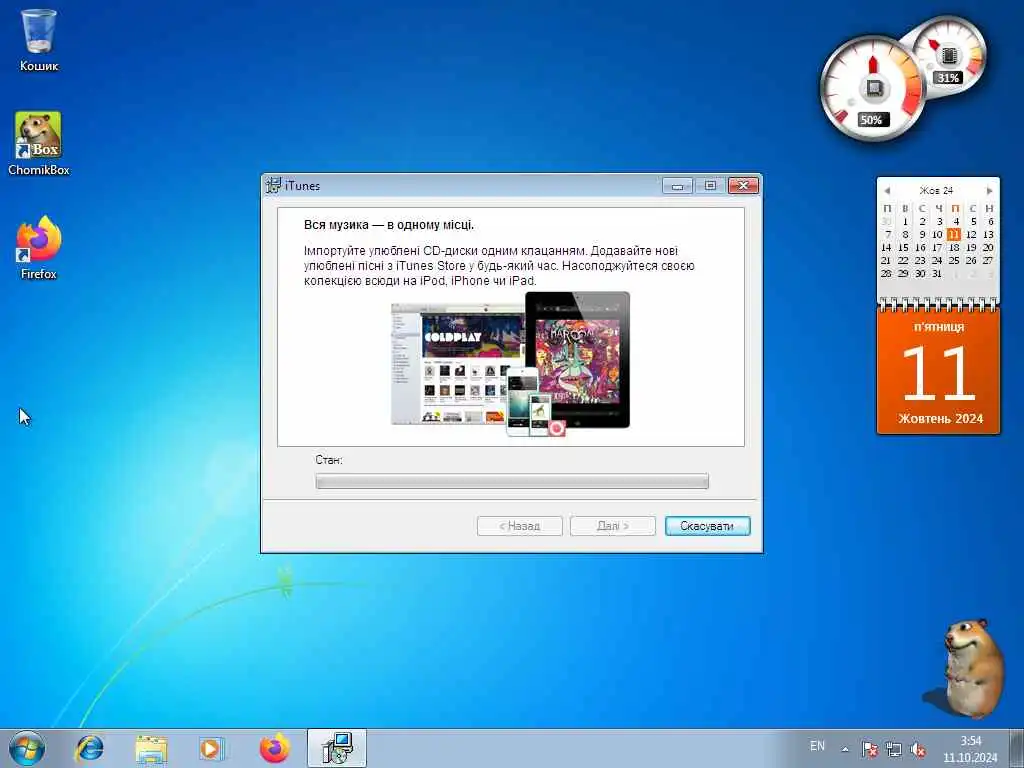The width and height of the screenshot is (1024, 768).
Task: Click the iTunes icon in the title bar
Action: tap(274, 185)
